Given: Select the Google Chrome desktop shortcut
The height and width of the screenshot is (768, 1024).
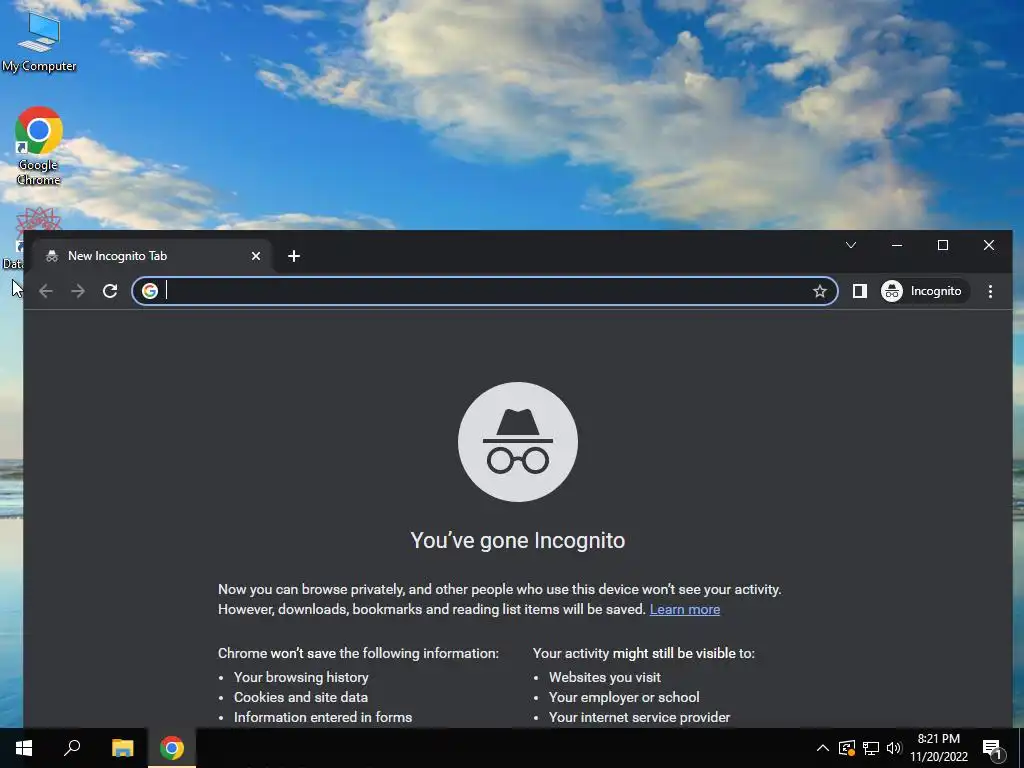Looking at the screenshot, I should pos(39,146).
